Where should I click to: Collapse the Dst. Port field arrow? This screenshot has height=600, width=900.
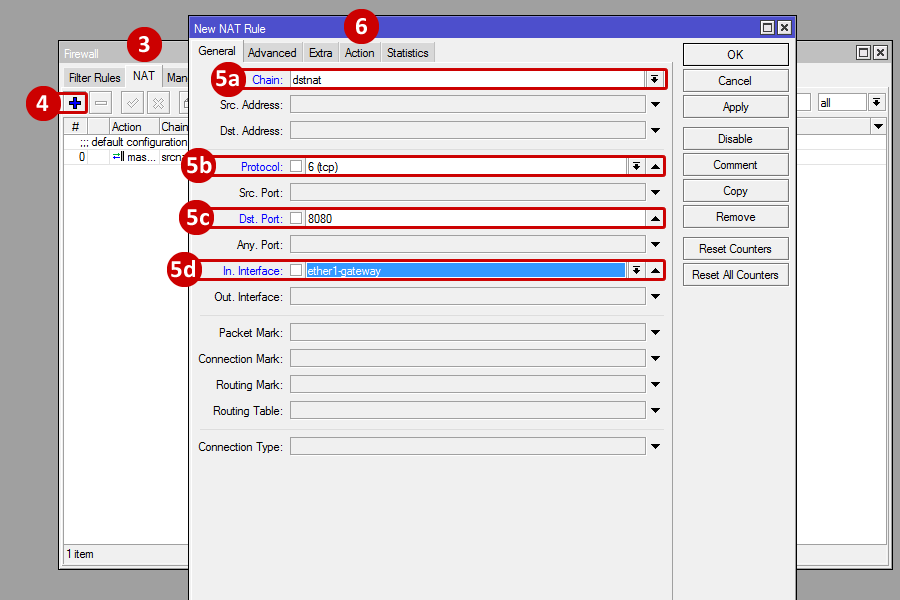655,219
